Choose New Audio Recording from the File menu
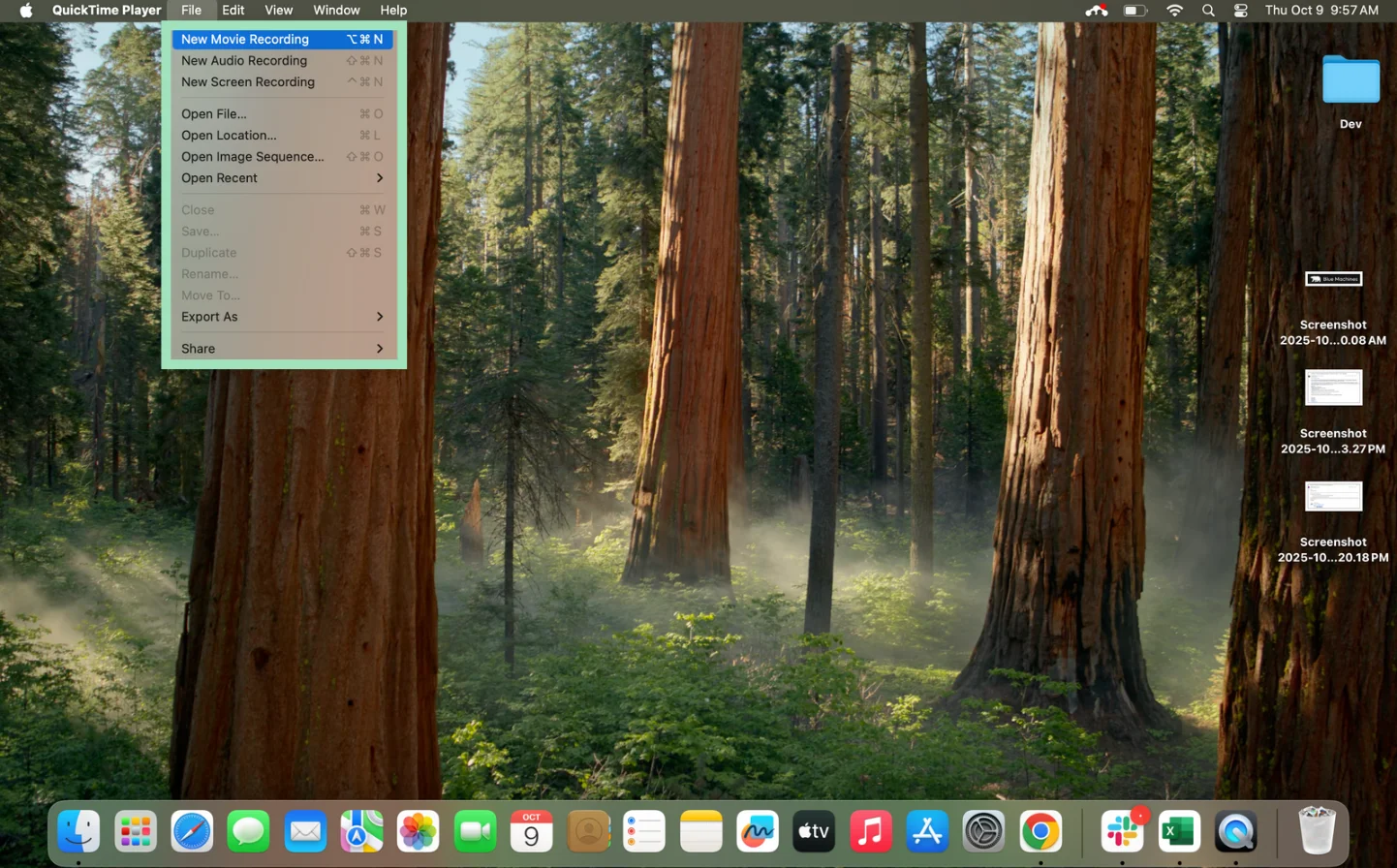Image resolution: width=1397 pixels, height=868 pixels. click(244, 60)
